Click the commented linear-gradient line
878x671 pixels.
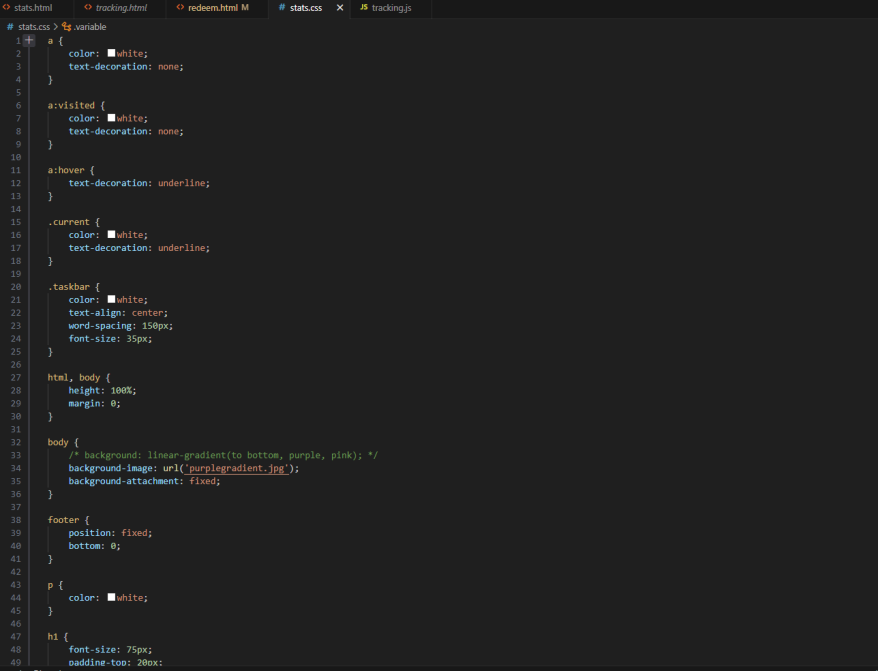(x=223, y=455)
